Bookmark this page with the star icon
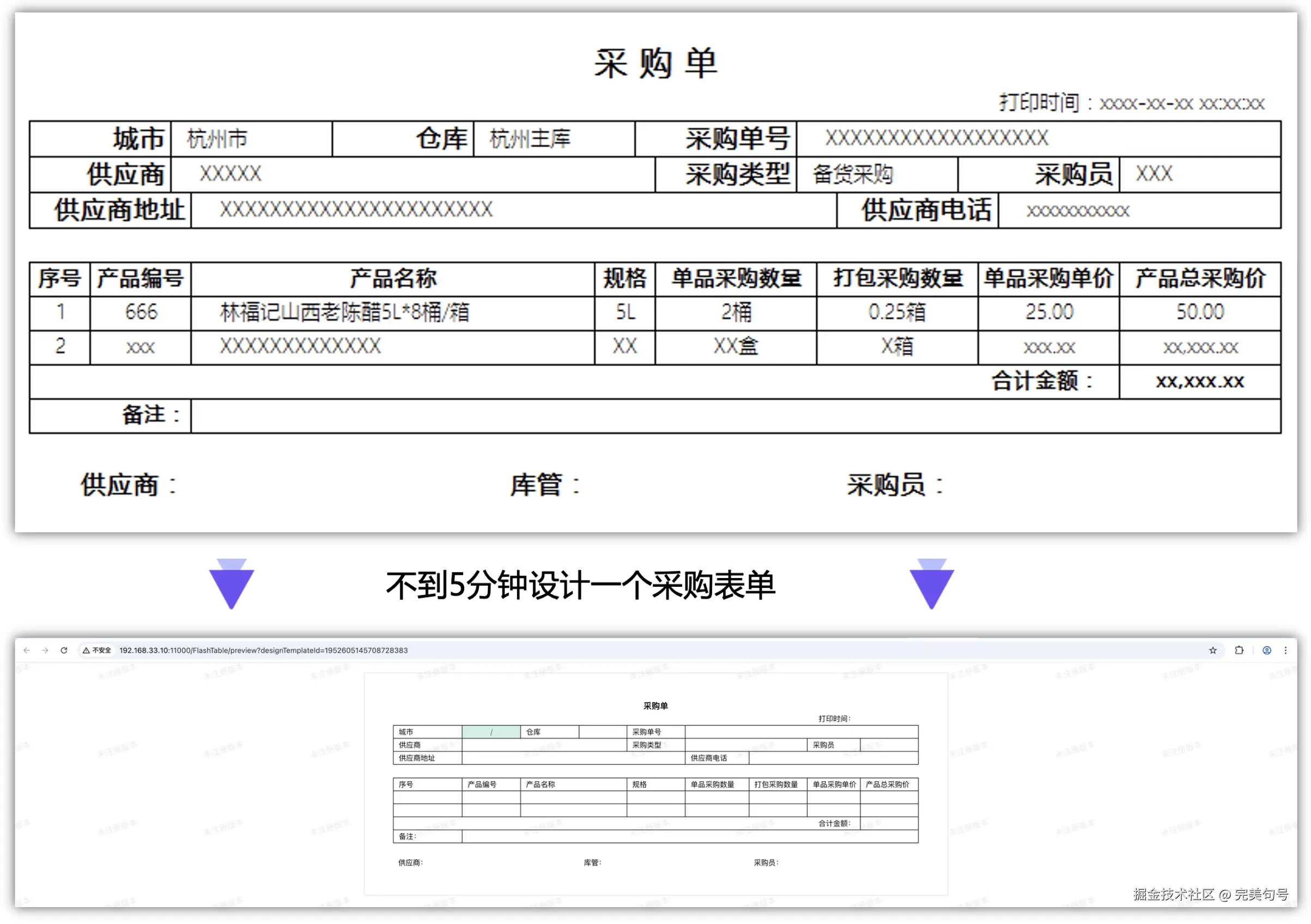 tap(1212, 650)
